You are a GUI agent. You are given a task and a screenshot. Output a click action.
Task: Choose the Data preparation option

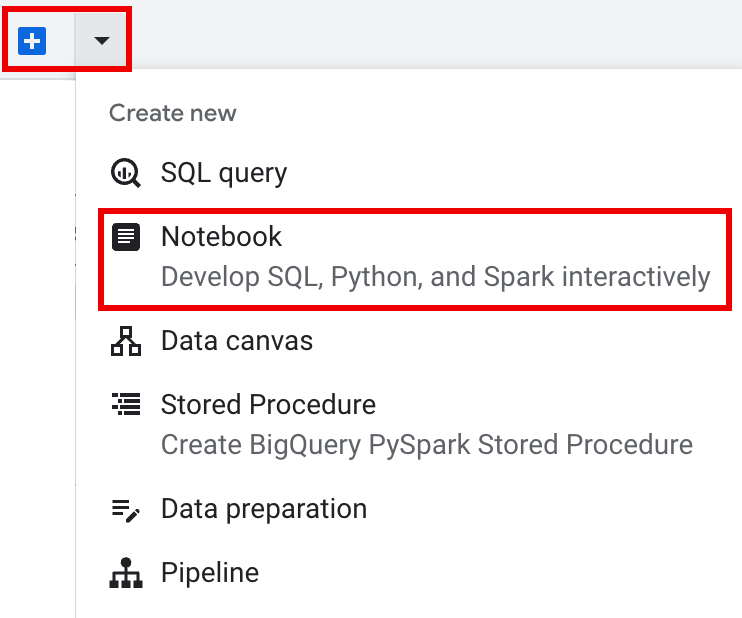pos(264,509)
